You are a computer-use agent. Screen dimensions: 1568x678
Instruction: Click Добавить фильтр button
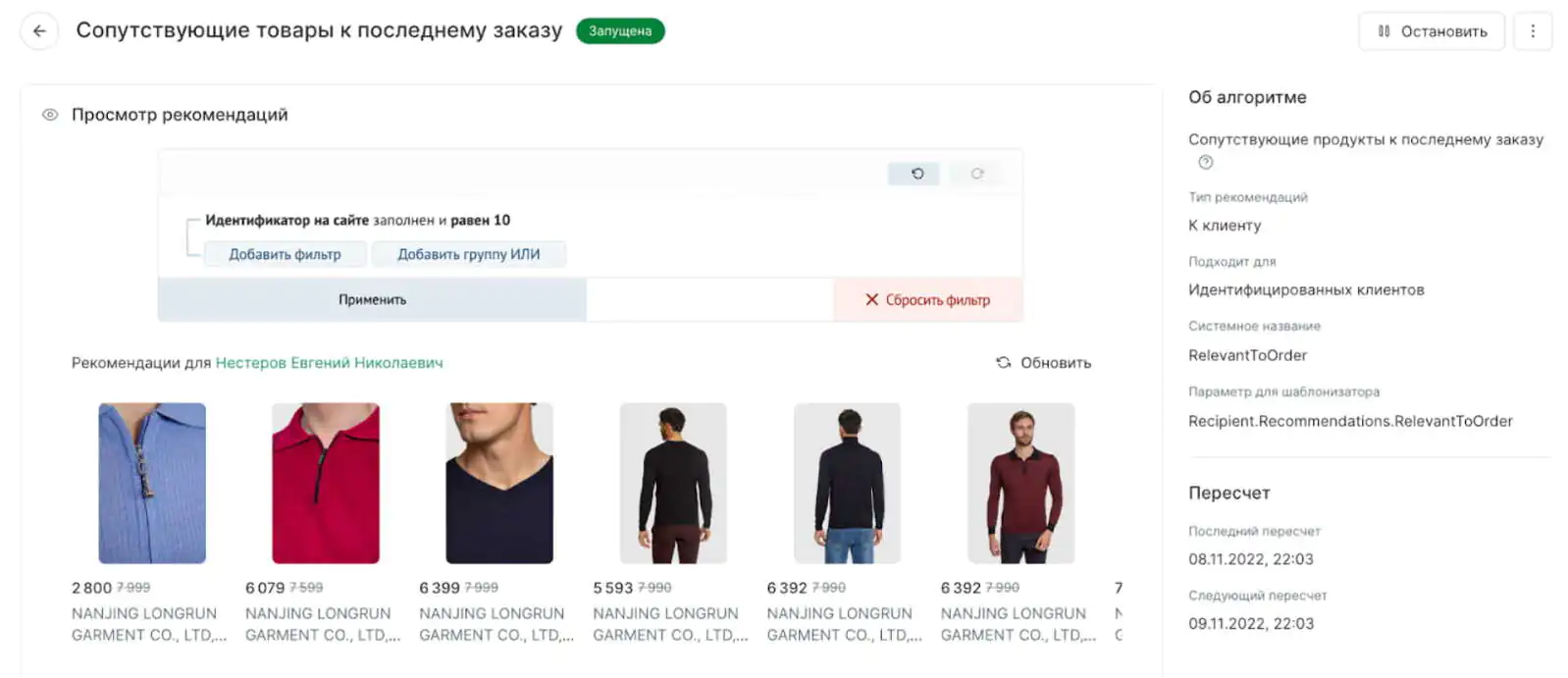pos(285,254)
